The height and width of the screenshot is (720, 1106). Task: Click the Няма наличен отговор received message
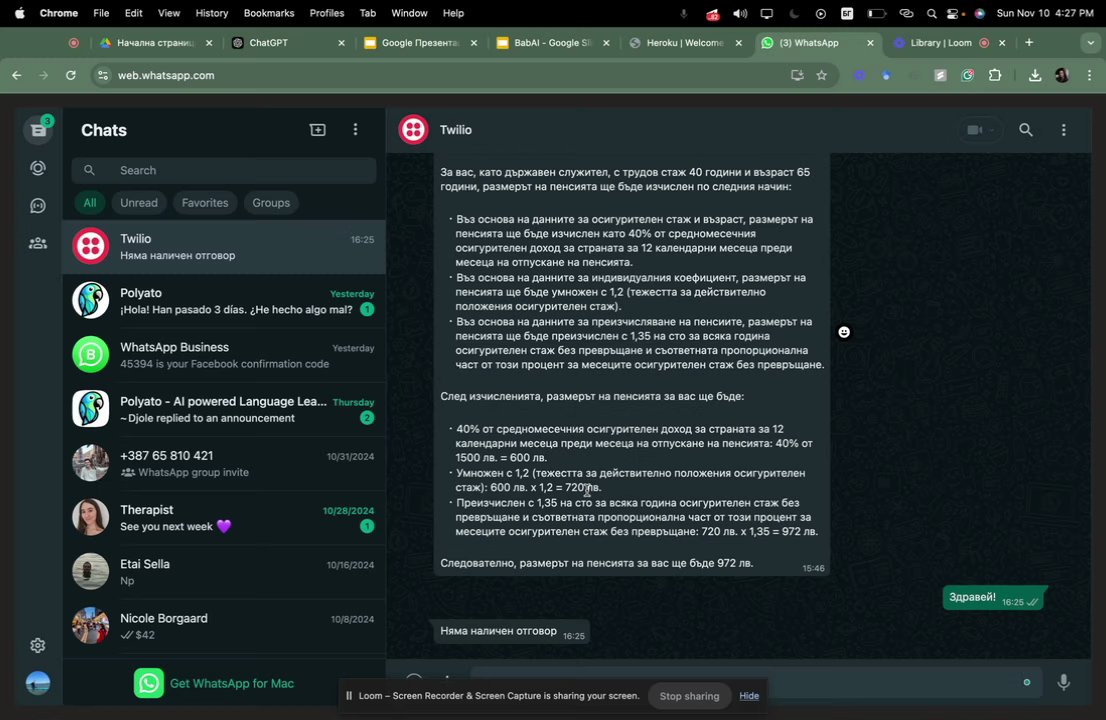(x=511, y=632)
